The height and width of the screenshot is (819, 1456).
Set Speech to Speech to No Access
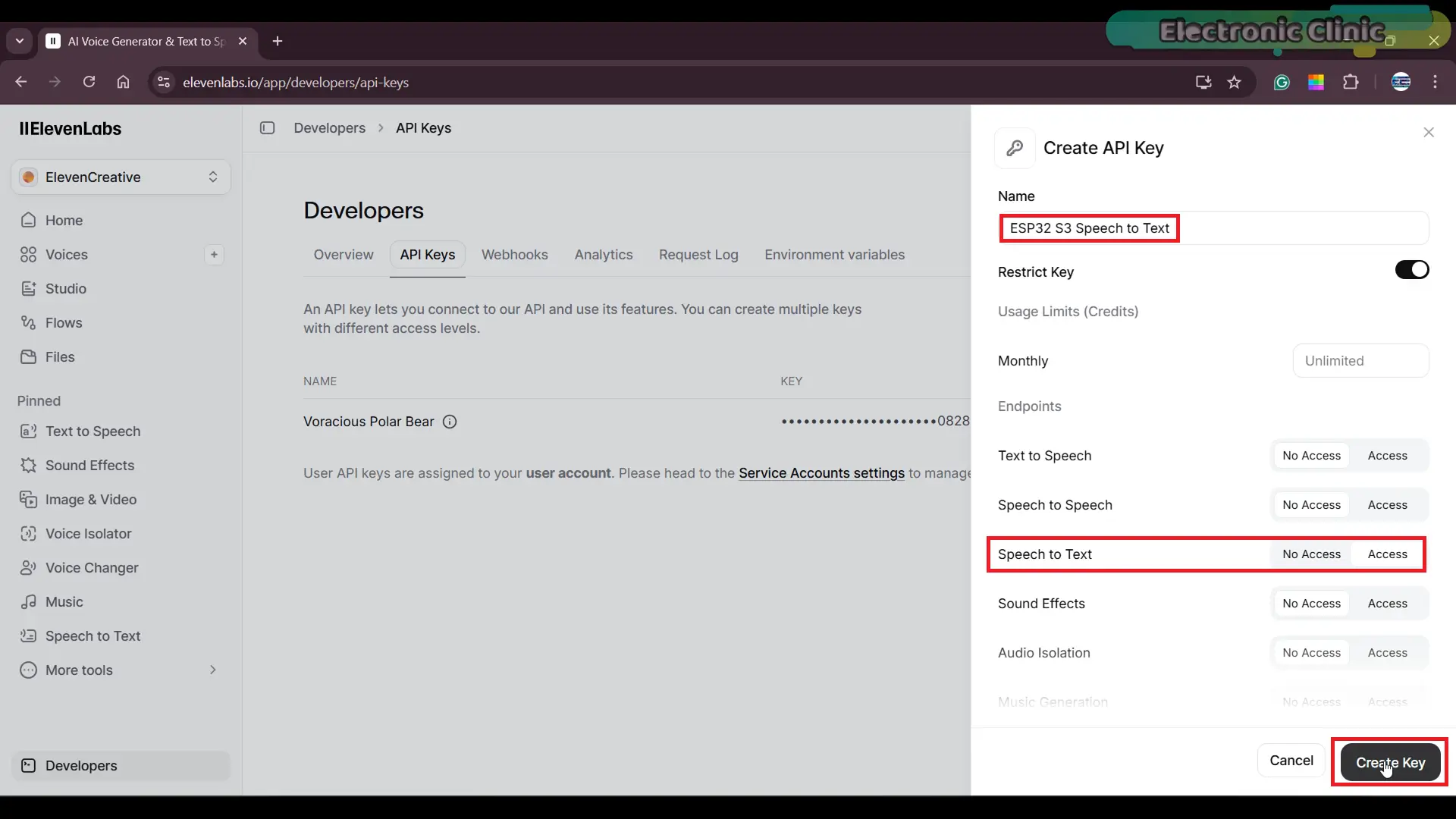1311,505
